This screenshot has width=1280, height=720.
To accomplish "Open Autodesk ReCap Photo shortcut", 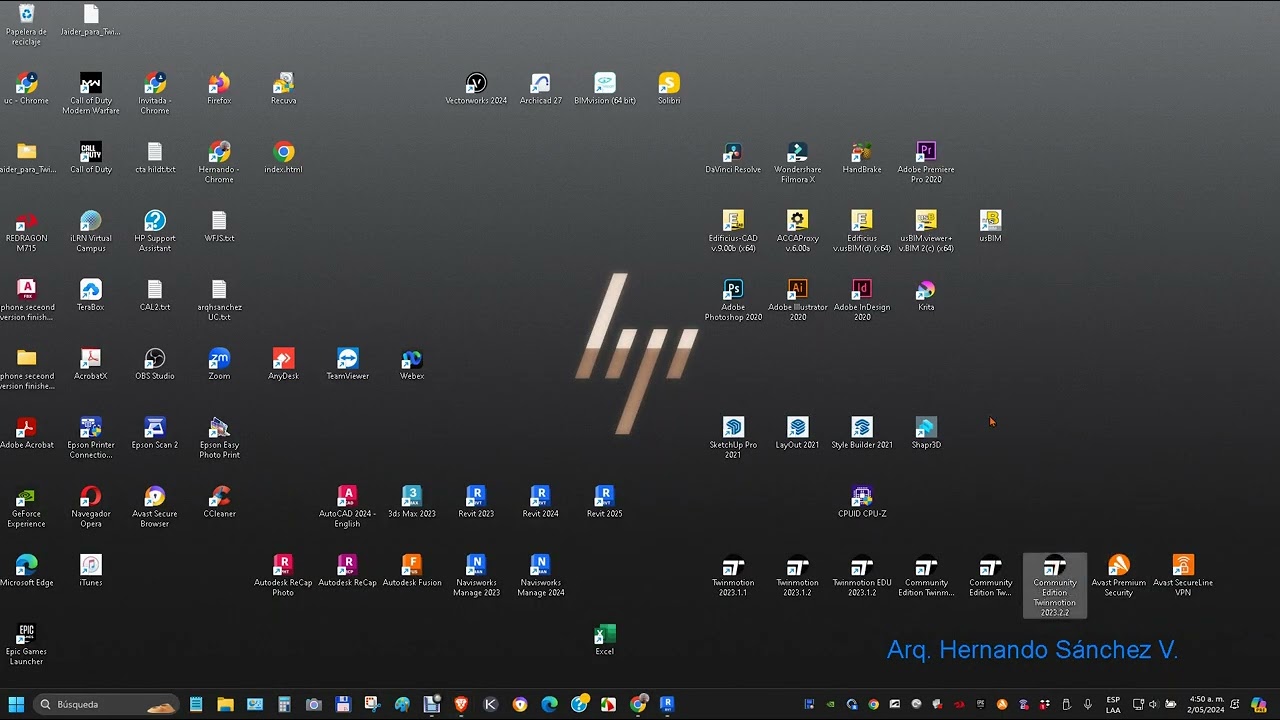I will click(x=283, y=576).
